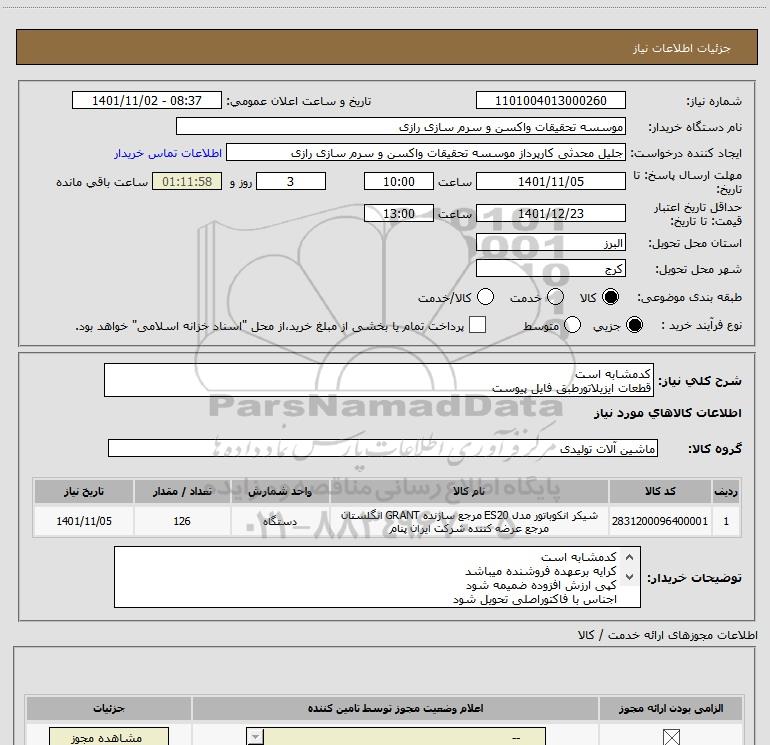Screen dimensions: 770x745
Task: Click the goods group field ماشین آلات تولیدی
Action: pyautogui.click(x=383, y=448)
